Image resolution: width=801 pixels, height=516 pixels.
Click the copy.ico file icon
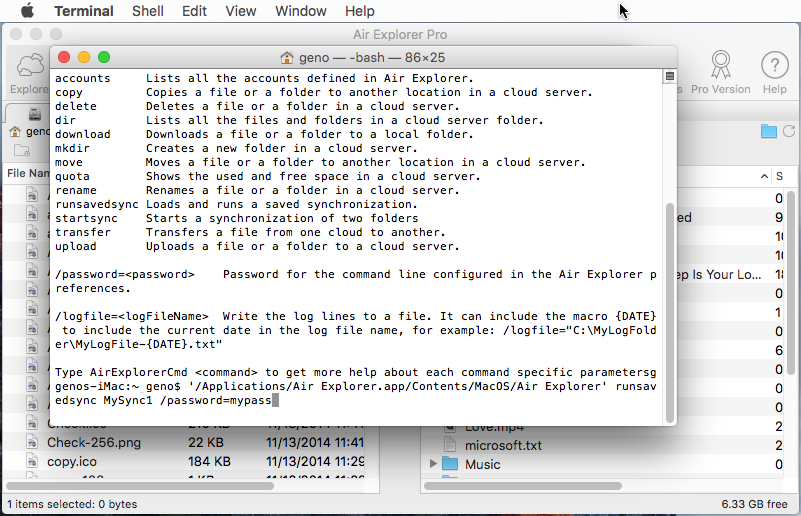32,461
